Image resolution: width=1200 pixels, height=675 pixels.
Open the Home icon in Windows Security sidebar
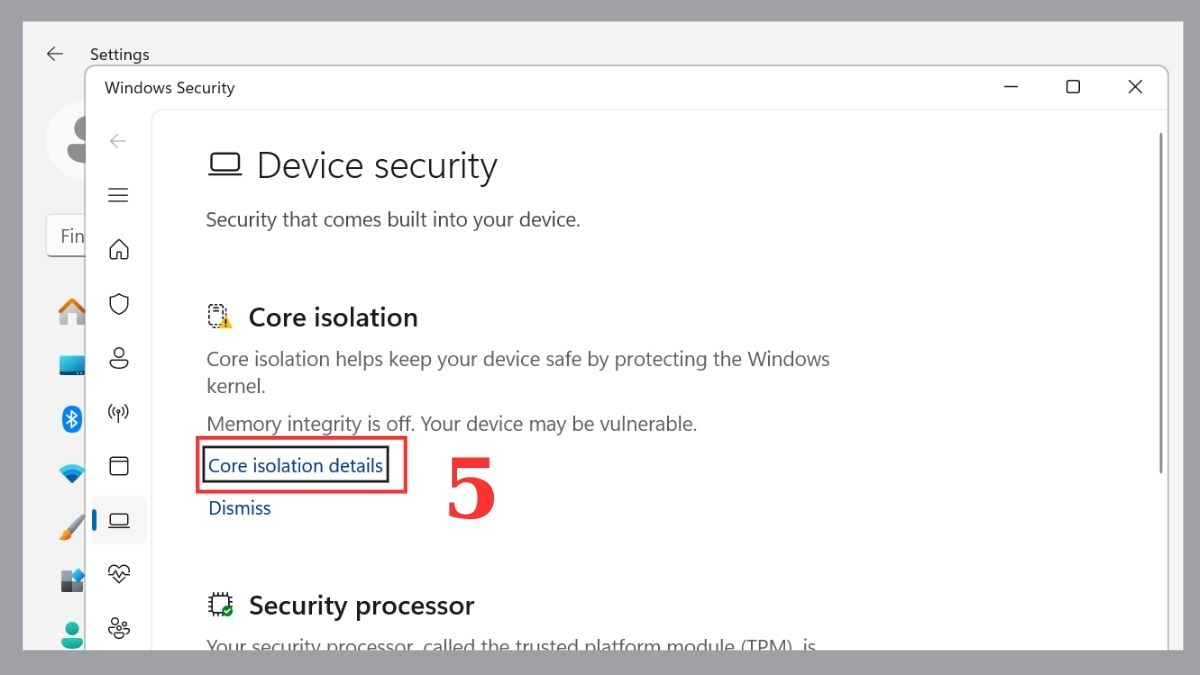[x=119, y=249]
